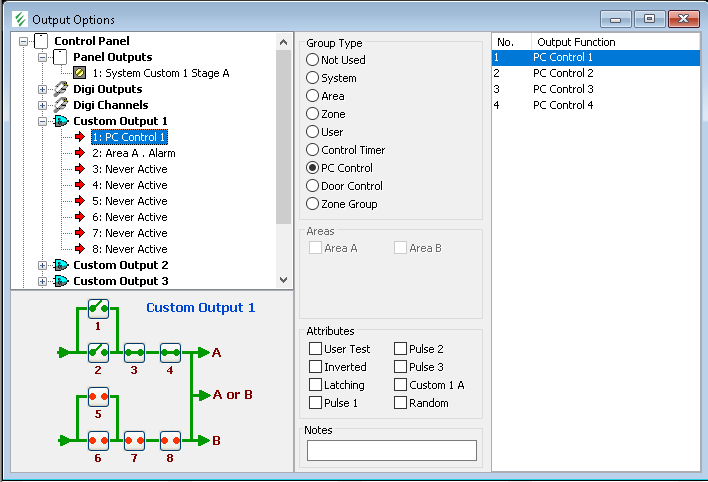Click the tree scrollbar down arrow

[283, 280]
